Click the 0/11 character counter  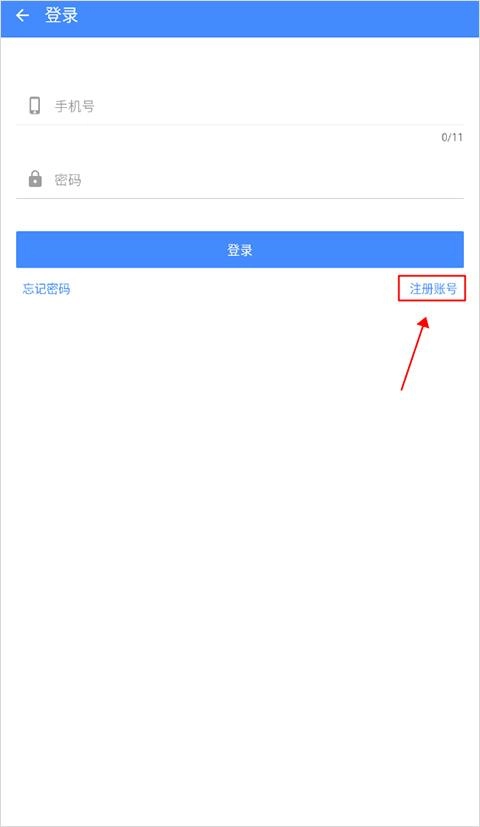(452, 137)
